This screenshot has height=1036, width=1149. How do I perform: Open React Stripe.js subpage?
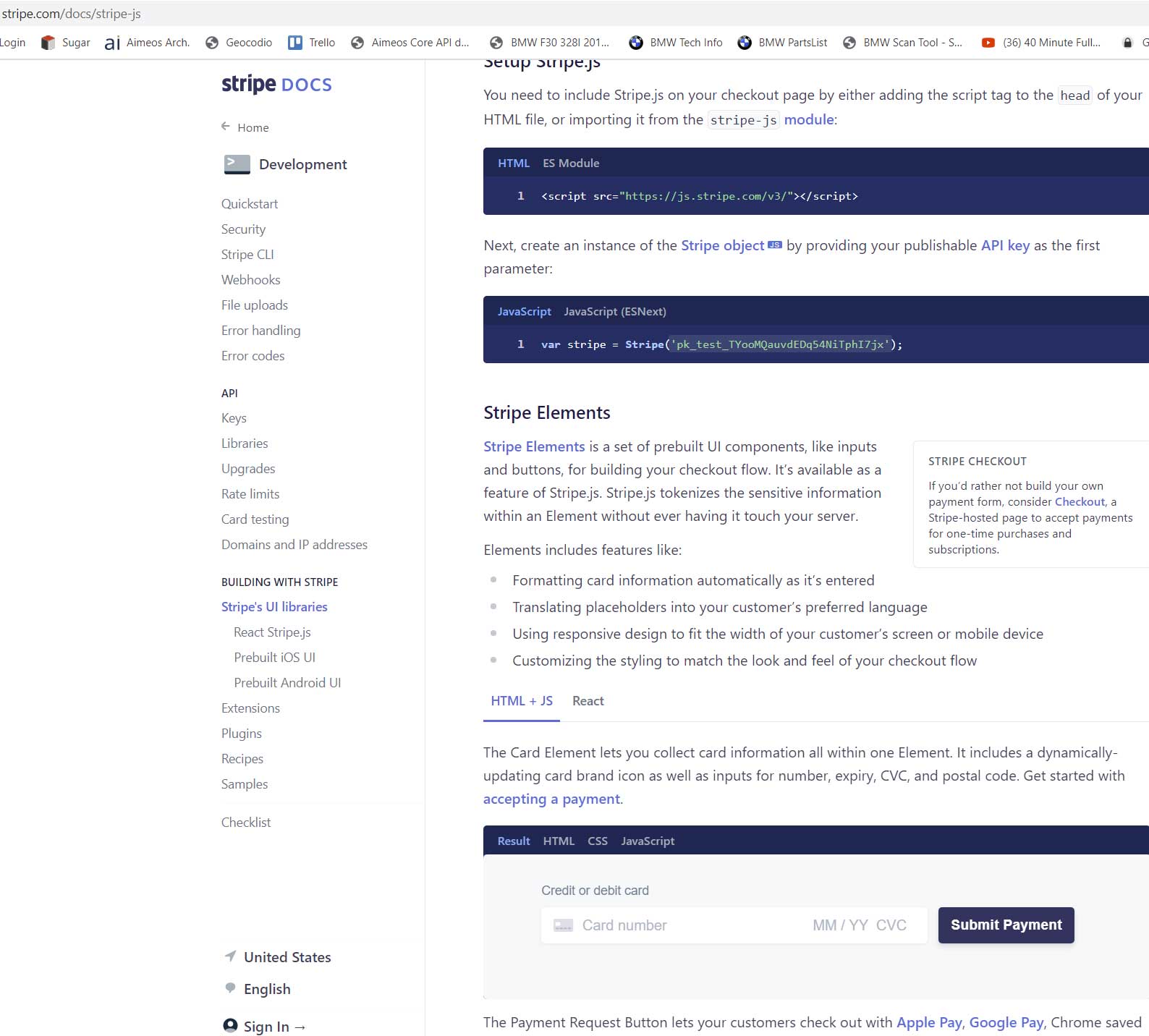tap(272, 632)
